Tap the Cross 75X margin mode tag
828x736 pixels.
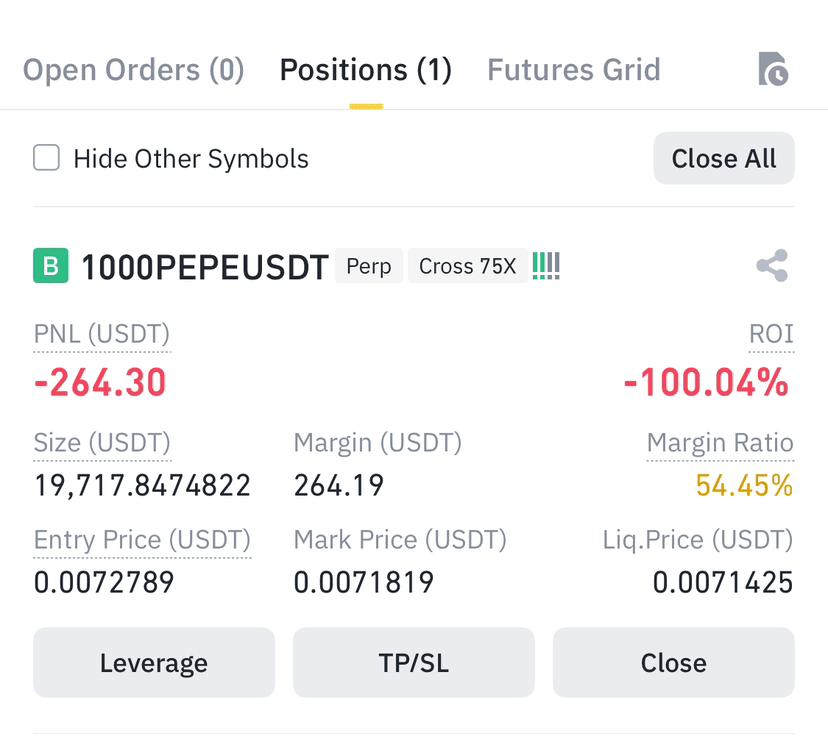[468, 266]
